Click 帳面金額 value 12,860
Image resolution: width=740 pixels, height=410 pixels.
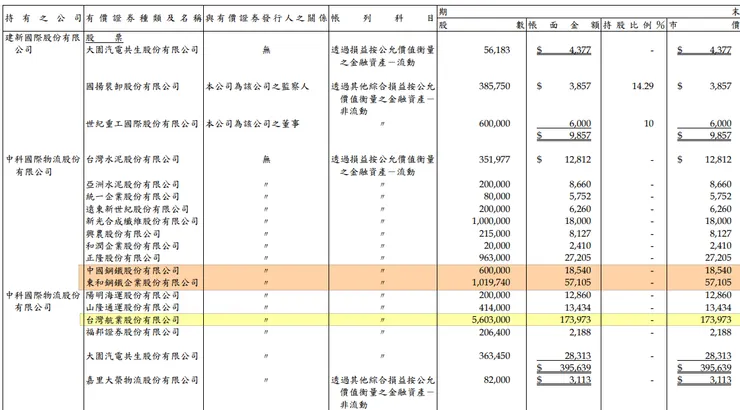pos(578,296)
